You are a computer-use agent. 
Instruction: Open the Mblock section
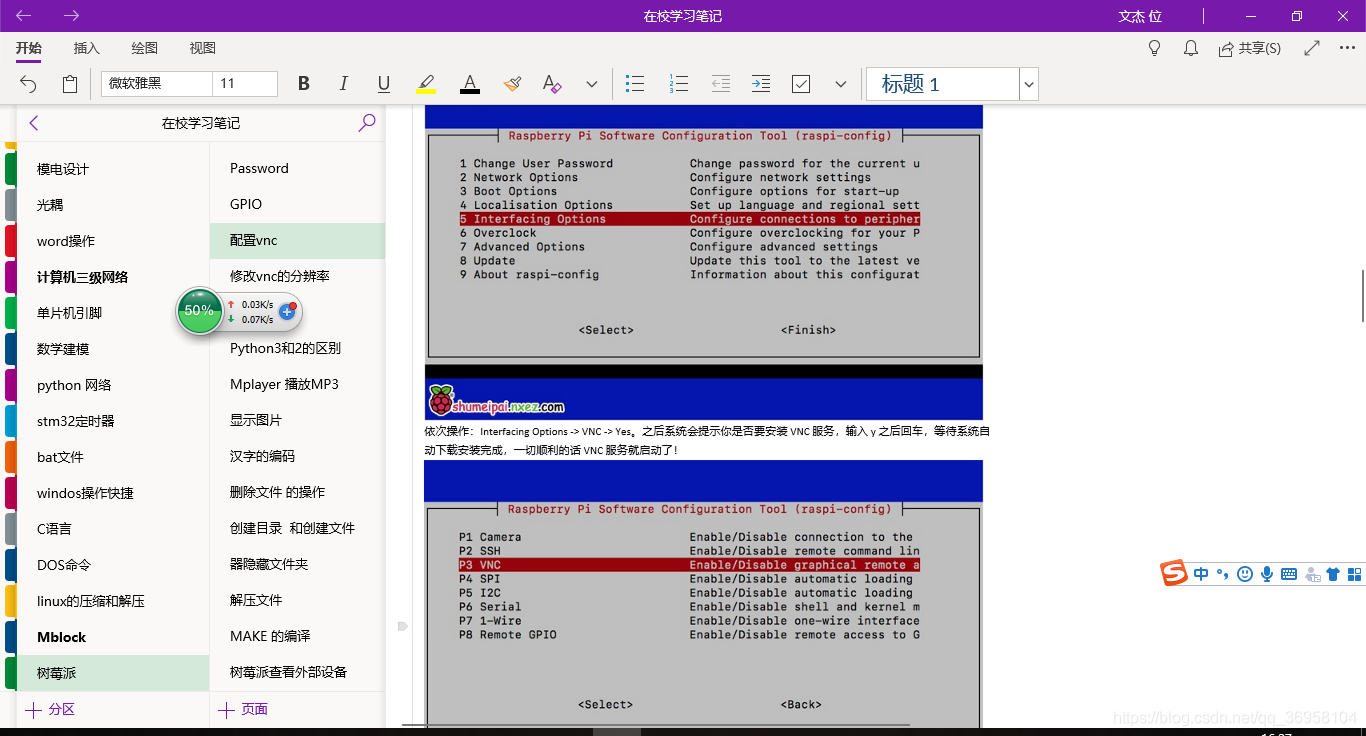pyautogui.click(x=113, y=637)
